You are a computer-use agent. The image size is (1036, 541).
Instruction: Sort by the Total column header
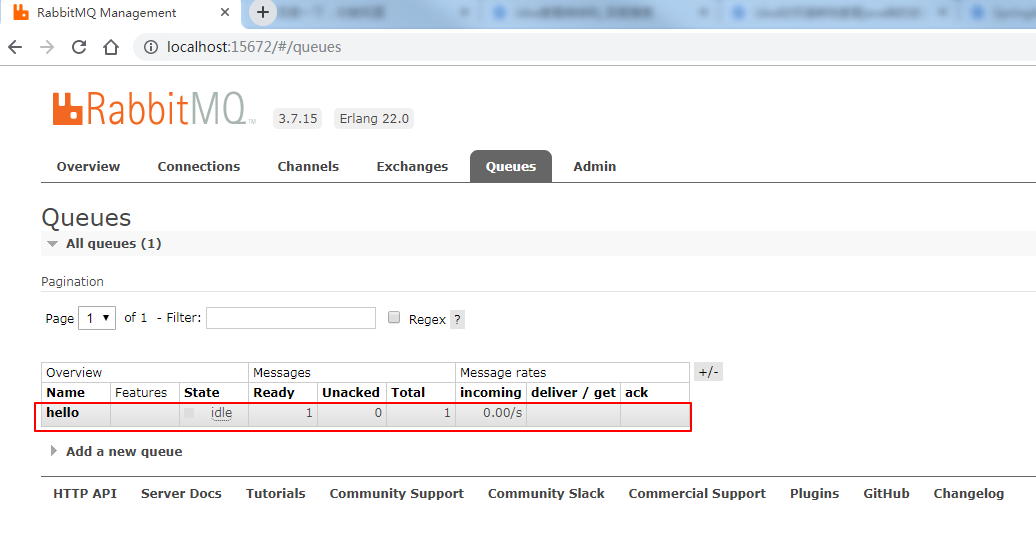click(408, 392)
